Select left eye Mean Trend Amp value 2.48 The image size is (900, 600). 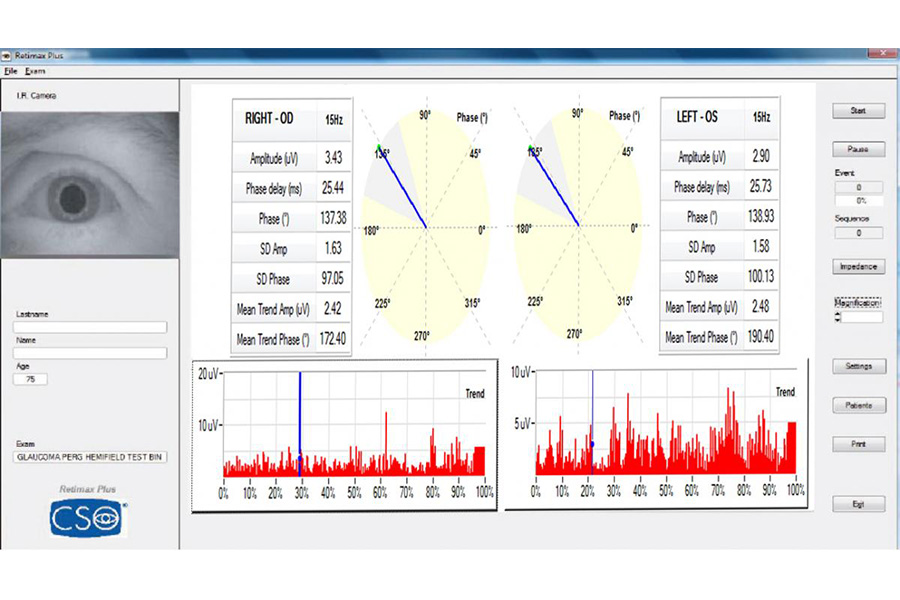coord(761,307)
